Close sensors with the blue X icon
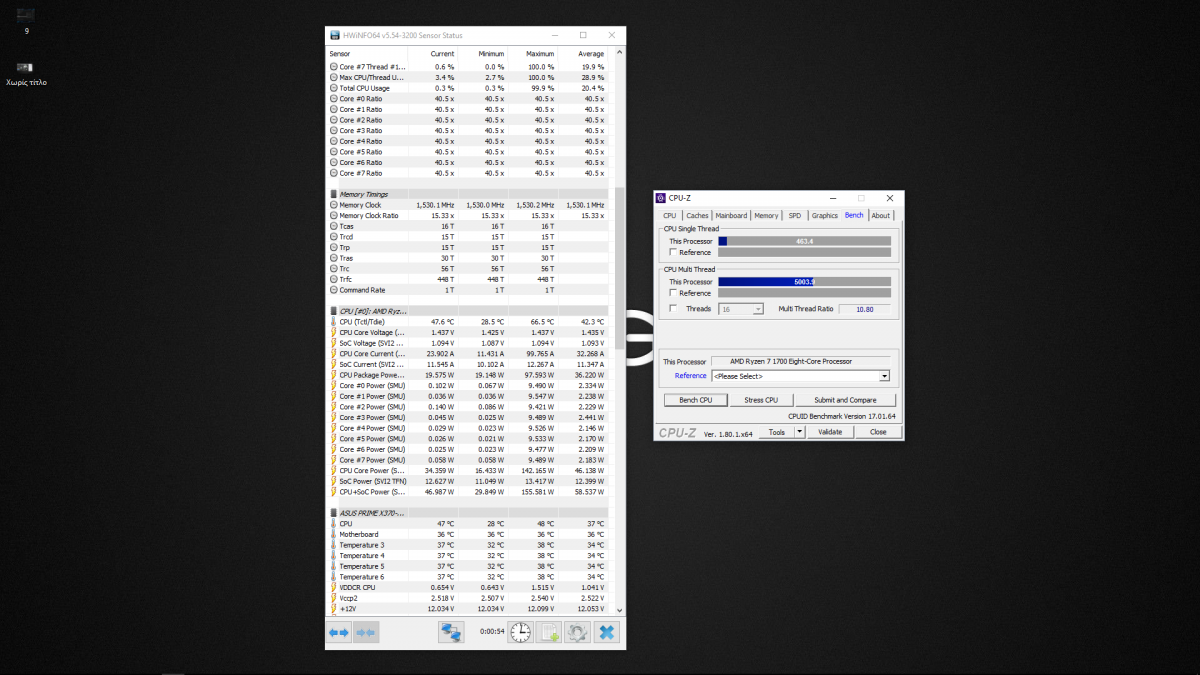 [x=606, y=632]
